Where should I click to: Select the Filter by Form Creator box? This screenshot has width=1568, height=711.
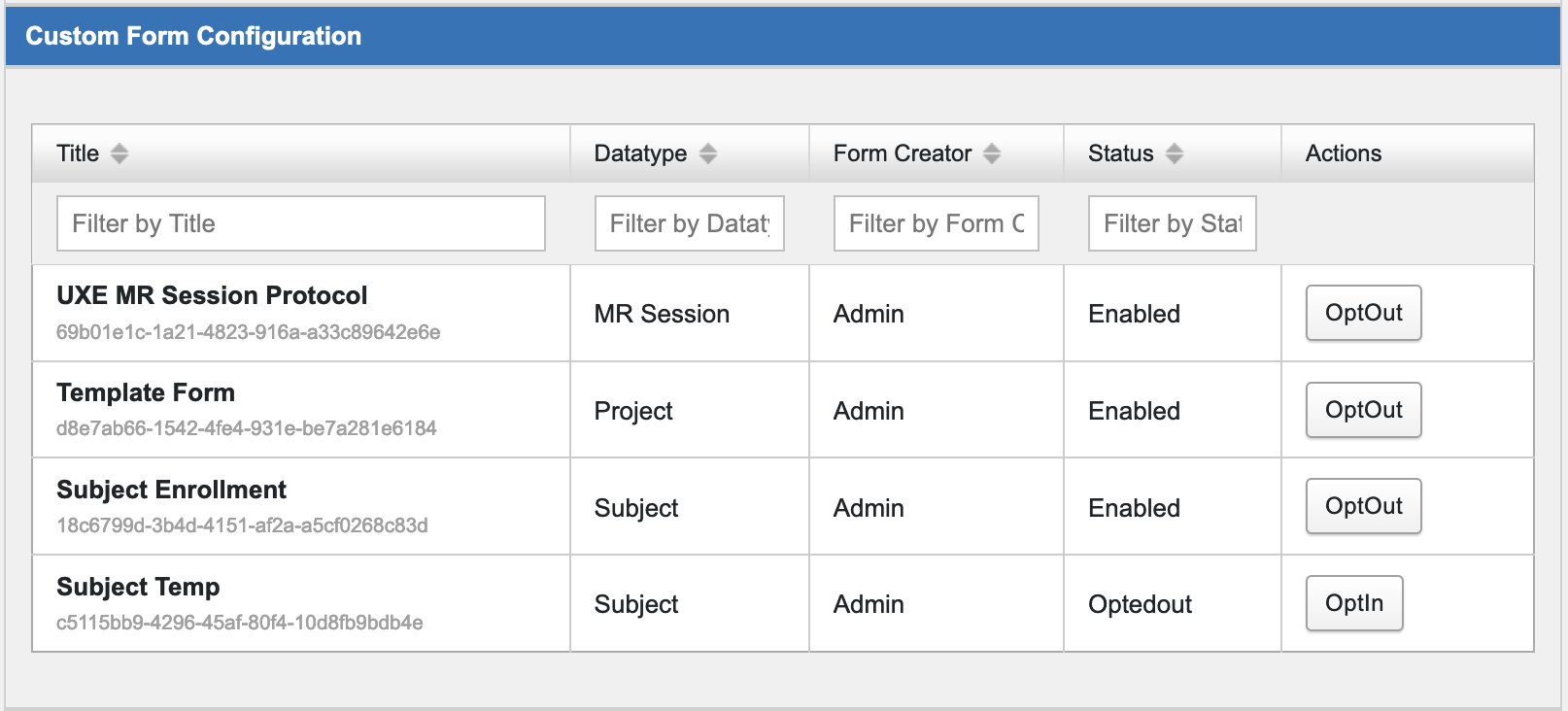tap(936, 223)
